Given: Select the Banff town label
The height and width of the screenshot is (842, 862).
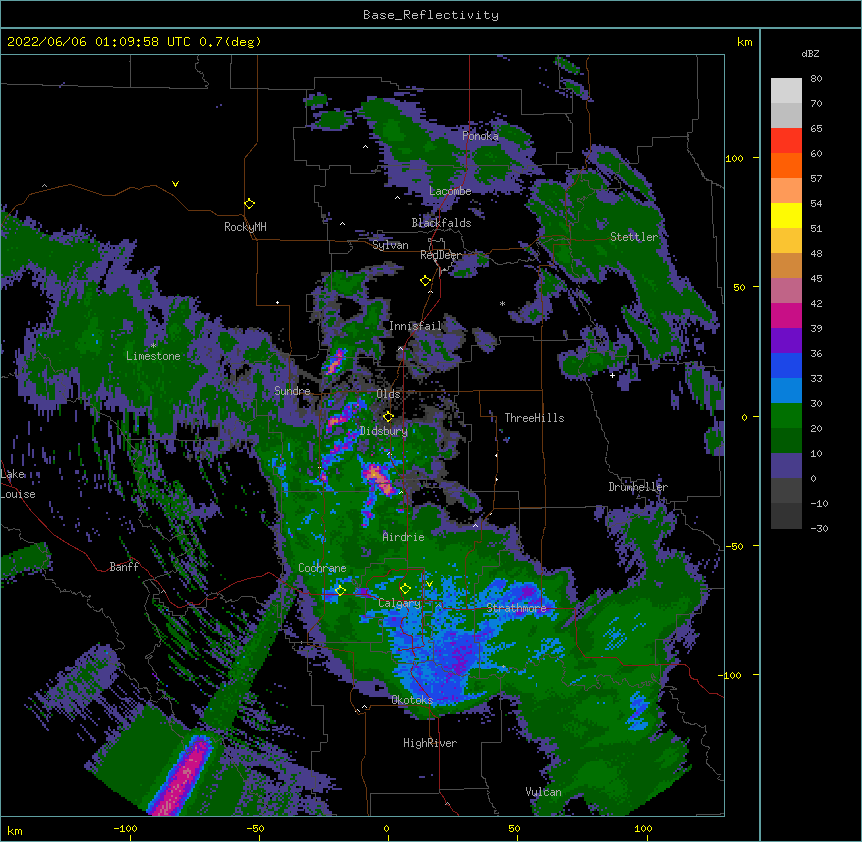Looking at the screenshot, I should coord(124,567).
